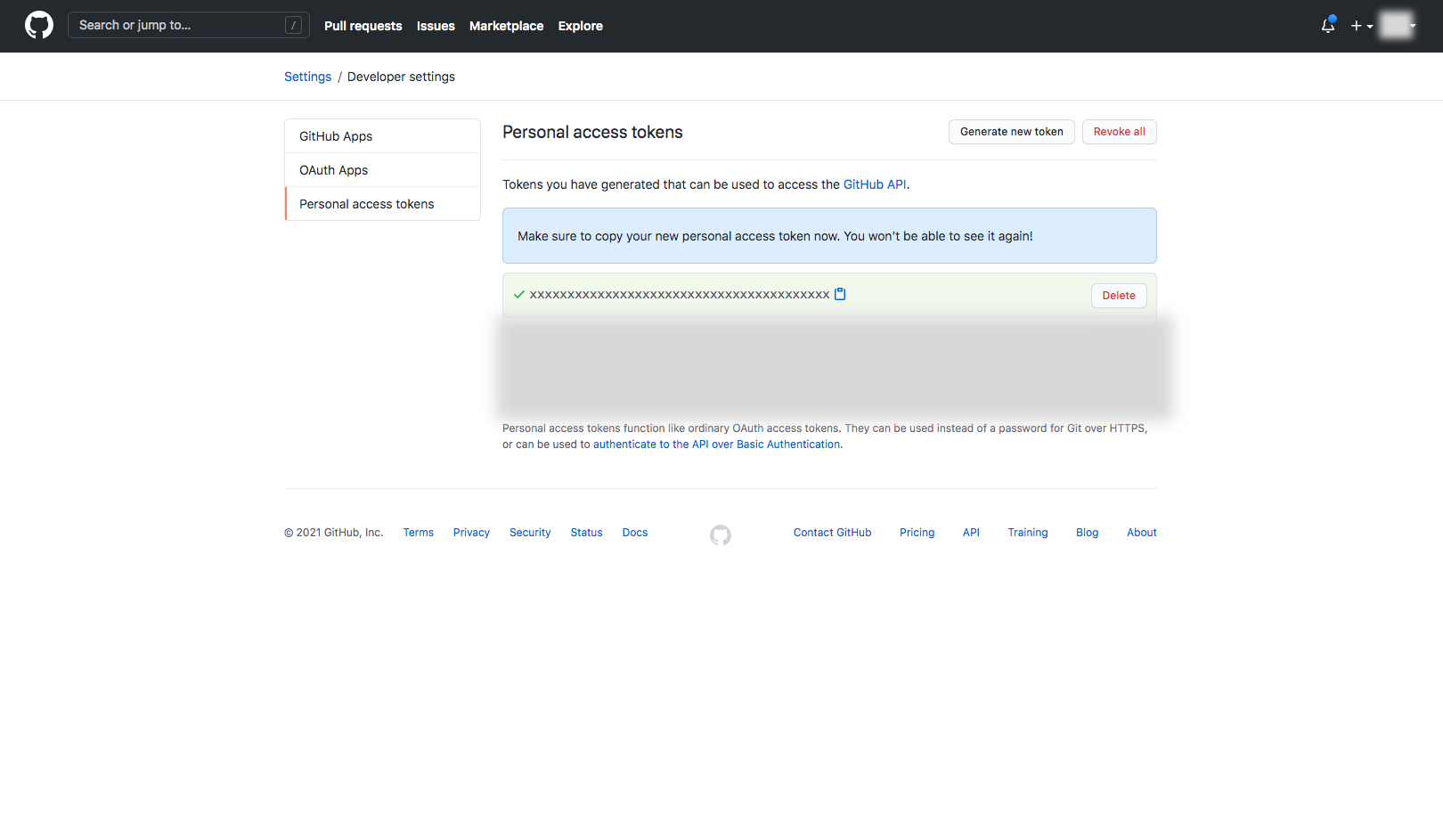
Task: Open the Blog footer link
Action: pyautogui.click(x=1087, y=533)
